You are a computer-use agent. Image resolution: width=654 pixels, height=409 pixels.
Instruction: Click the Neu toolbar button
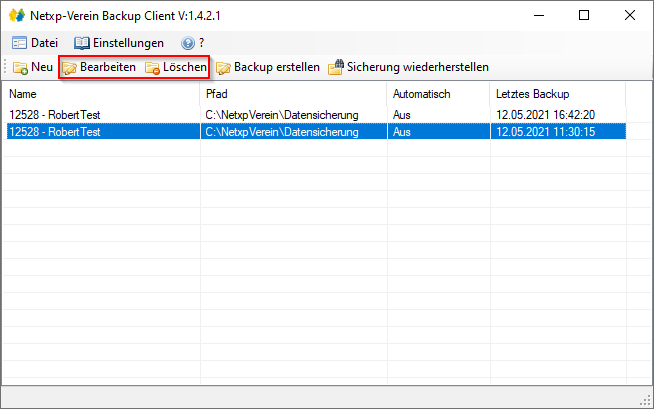click(33, 67)
